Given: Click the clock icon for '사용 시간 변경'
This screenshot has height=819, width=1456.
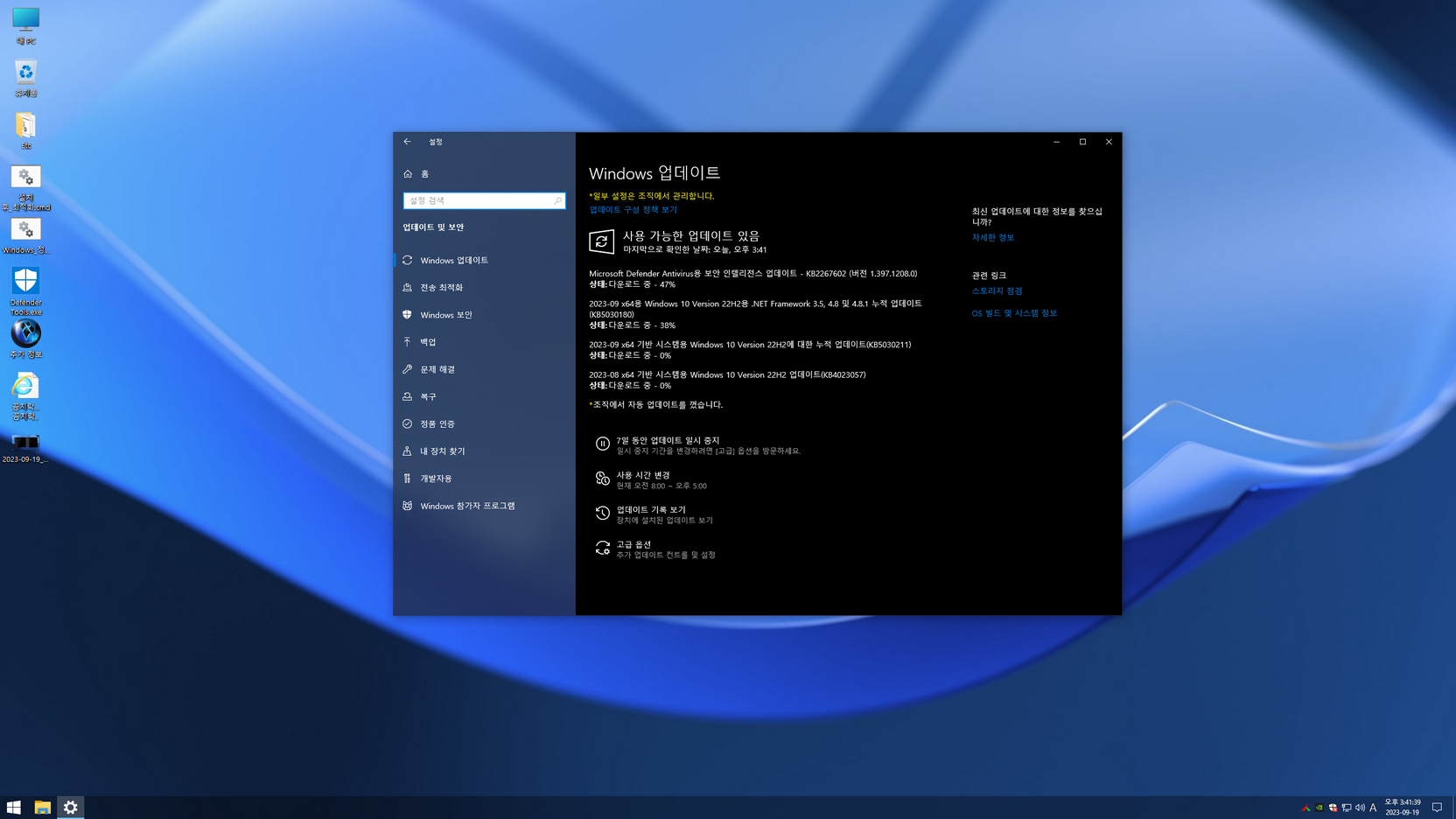Looking at the screenshot, I should (x=602, y=479).
